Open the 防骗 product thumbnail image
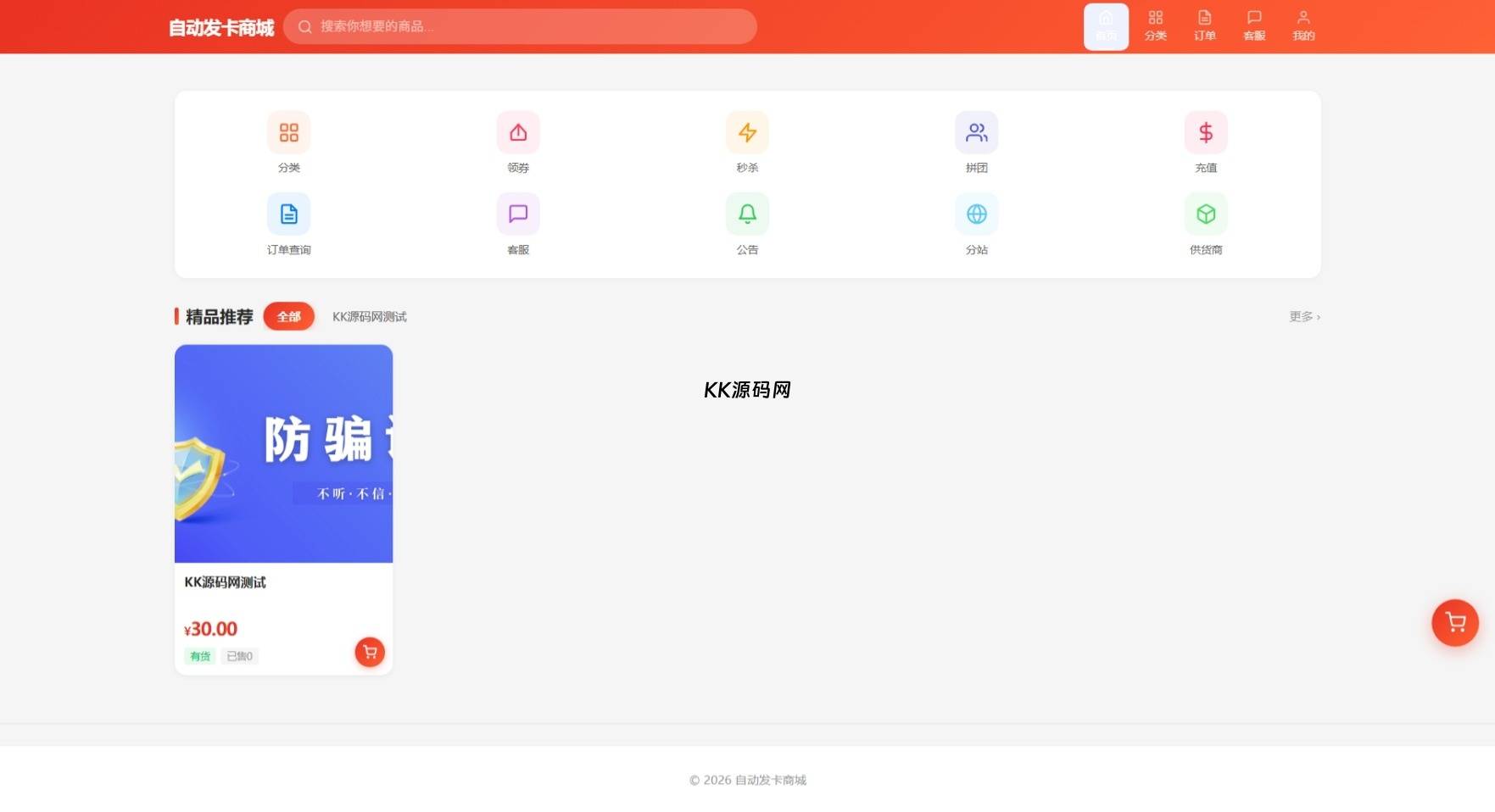Viewport: 1495px width, 812px height. tap(283, 453)
